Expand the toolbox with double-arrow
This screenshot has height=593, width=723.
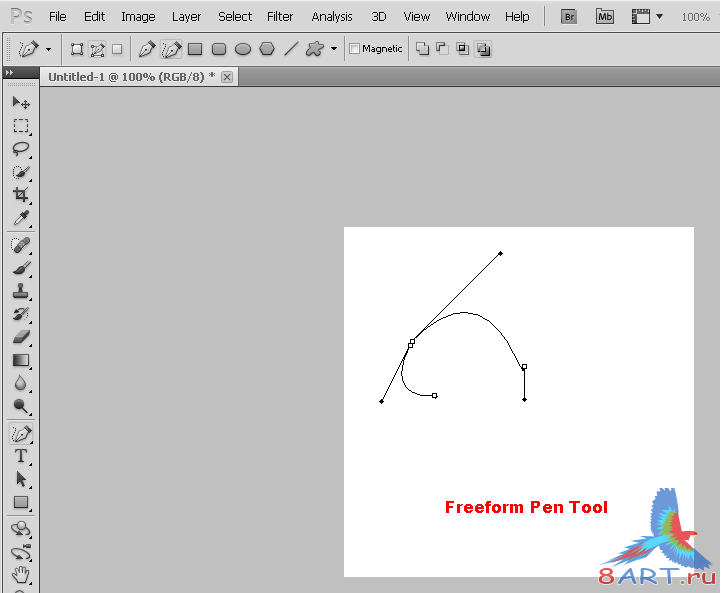click(x=9, y=72)
